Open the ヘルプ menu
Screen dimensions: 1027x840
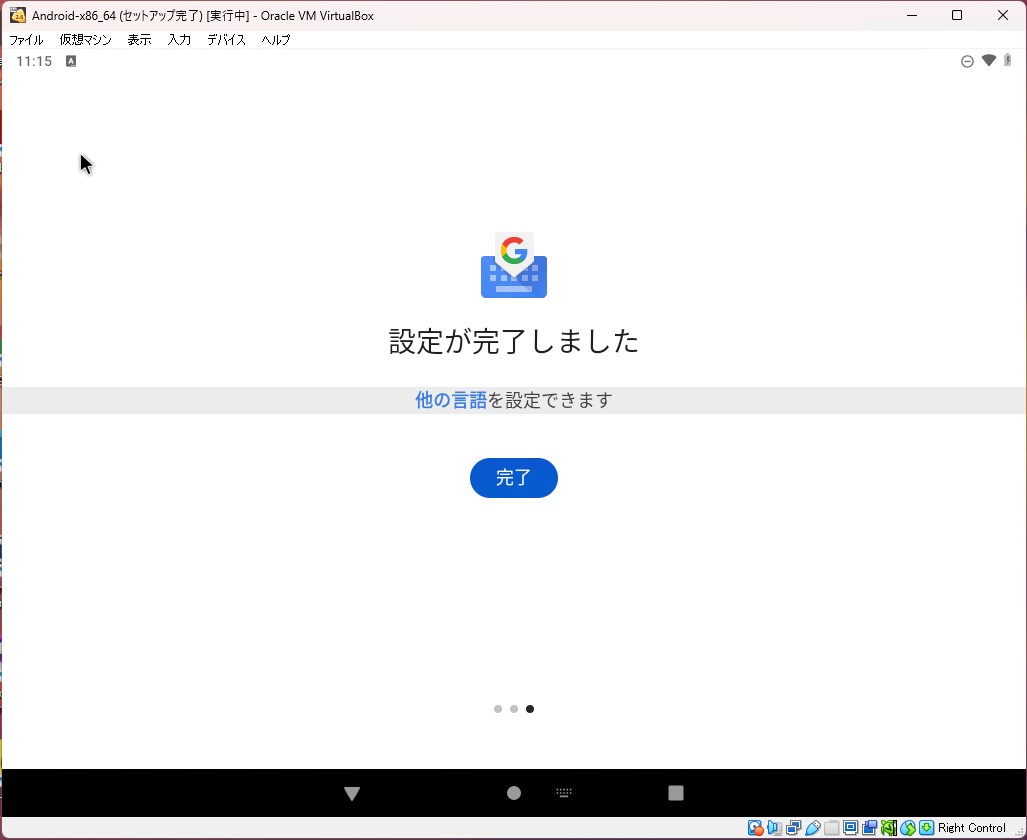click(276, 40)
